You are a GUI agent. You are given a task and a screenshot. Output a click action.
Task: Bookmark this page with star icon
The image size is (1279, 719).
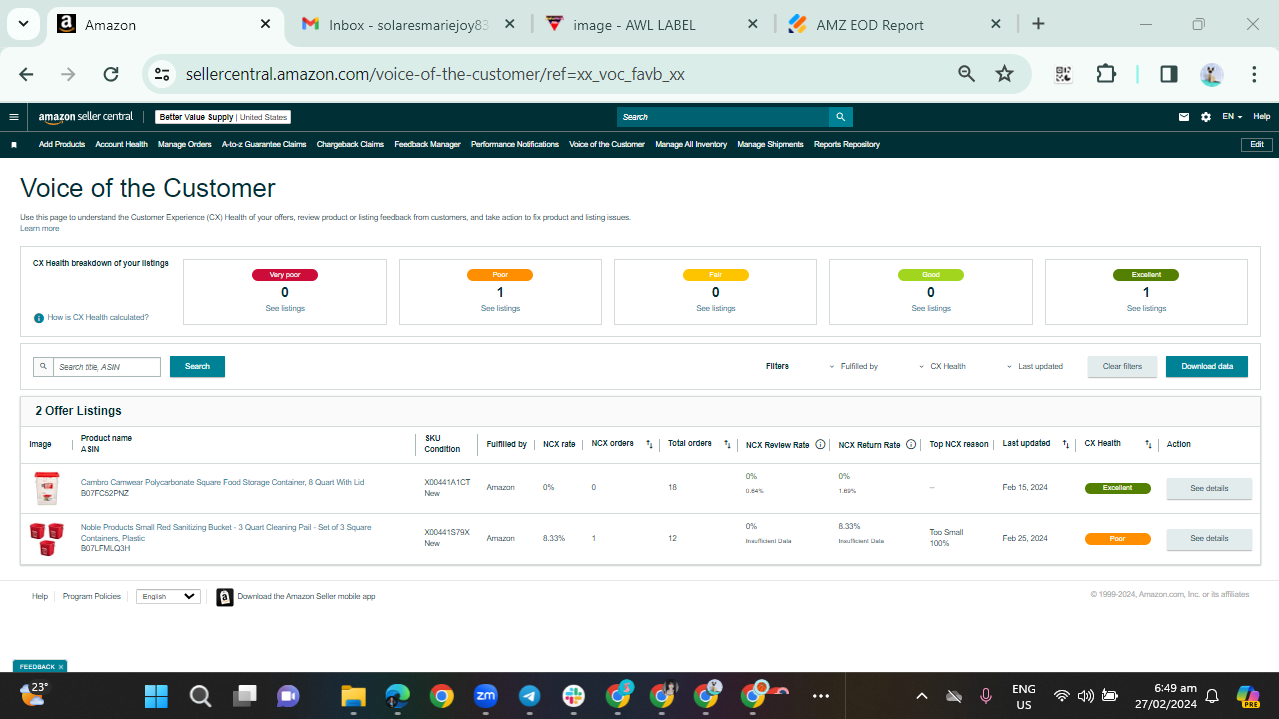click(x=1004, y=74)
